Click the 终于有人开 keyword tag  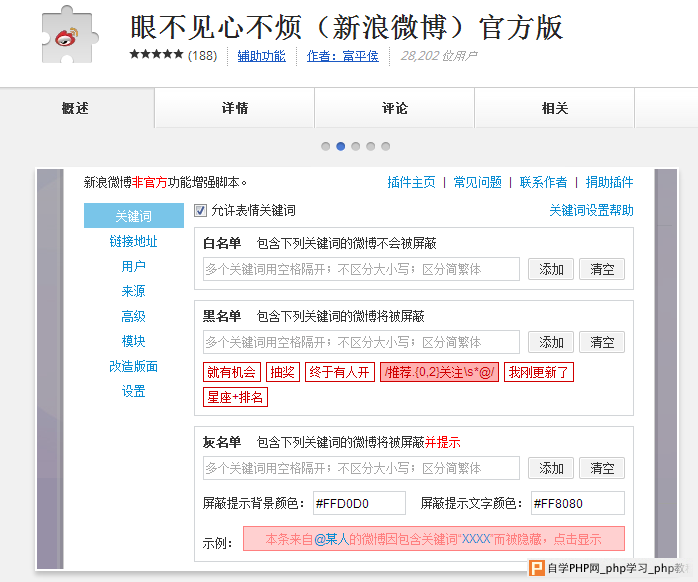[340, 372]
